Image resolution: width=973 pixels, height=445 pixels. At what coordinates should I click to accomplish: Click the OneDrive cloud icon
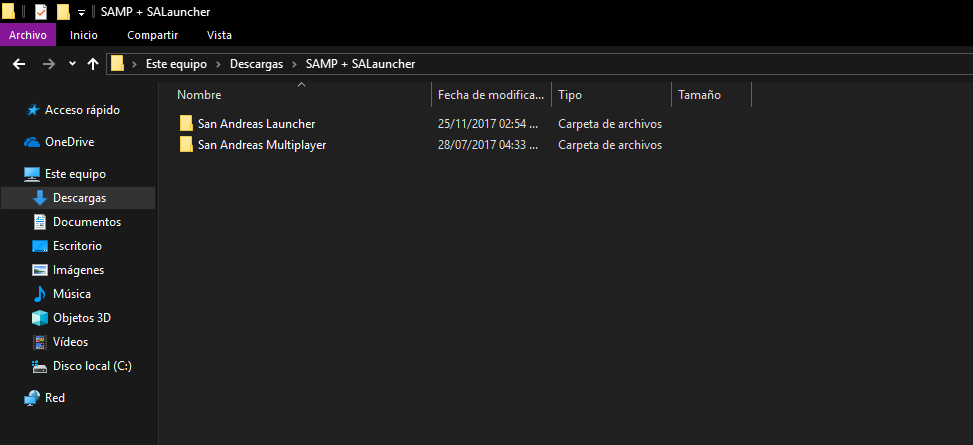click(32, 143)
